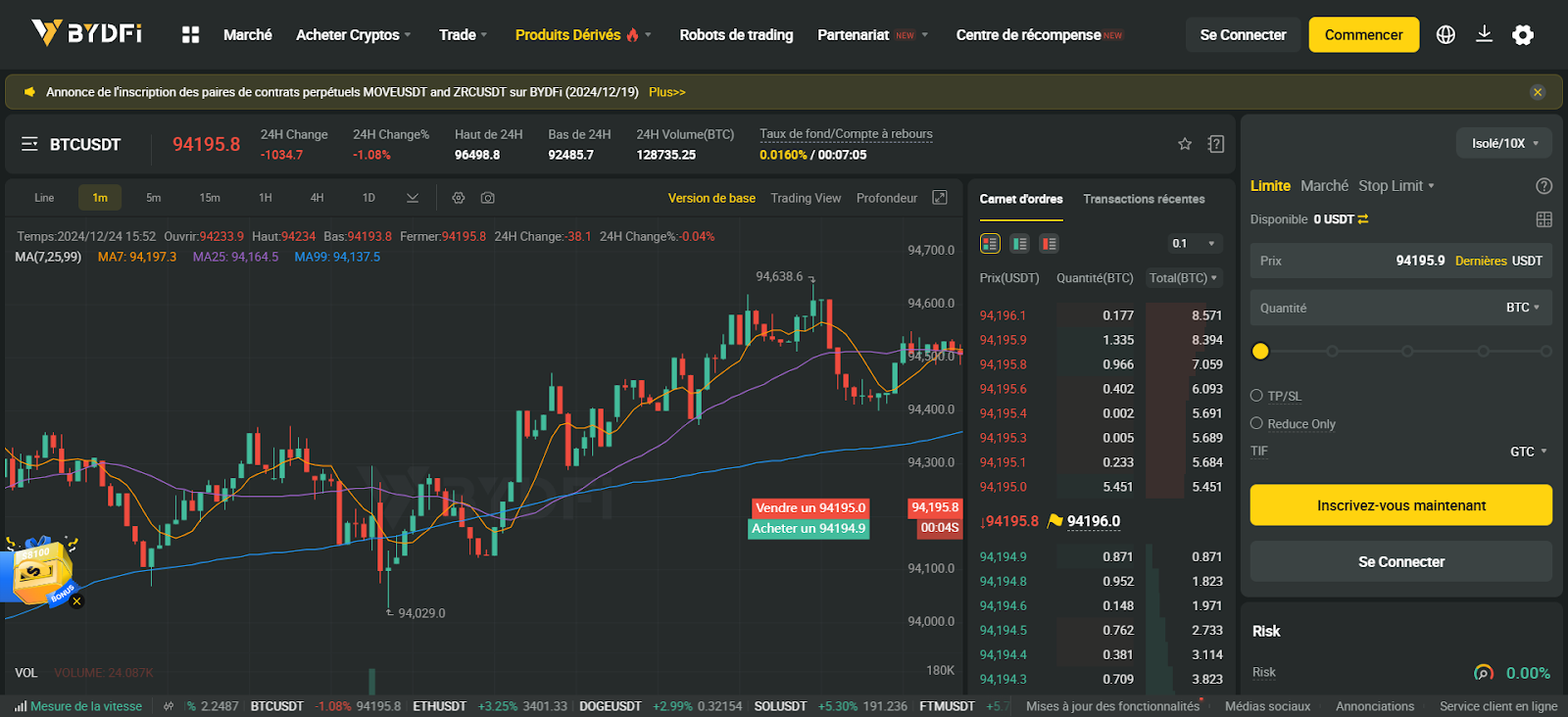
Task: Click the USDT transfer arrows icon
Action: point(1363,219)
